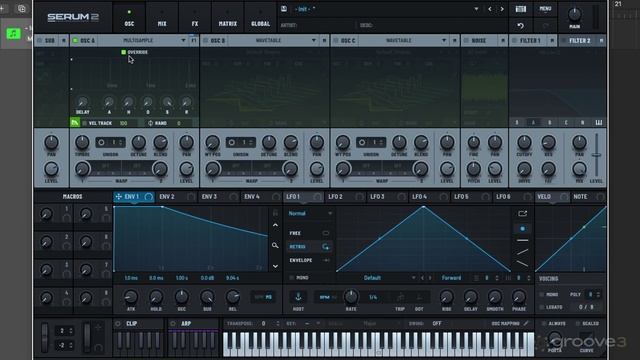
Task: Open the MENU dropdown
Action: pos(545,9)
